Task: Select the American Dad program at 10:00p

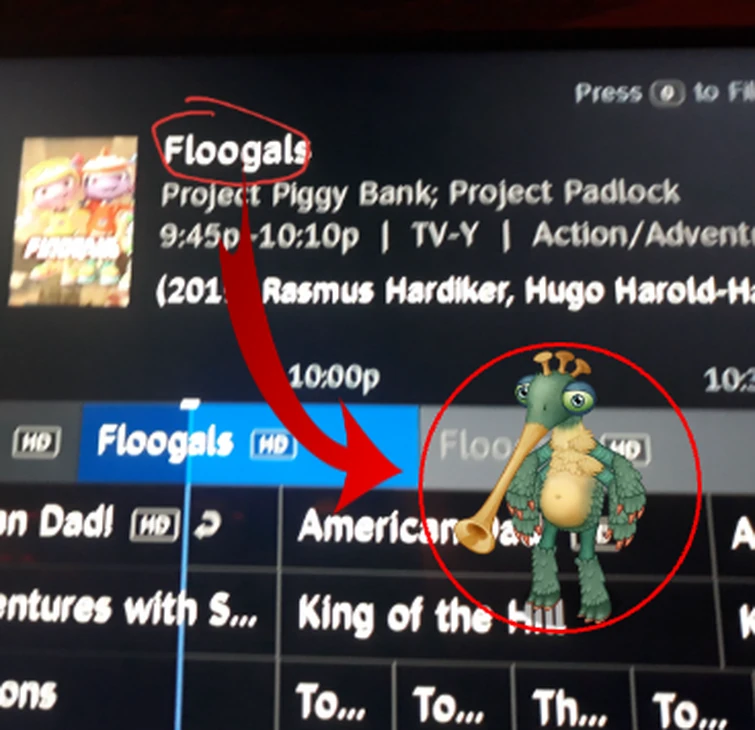Action: 496,529
